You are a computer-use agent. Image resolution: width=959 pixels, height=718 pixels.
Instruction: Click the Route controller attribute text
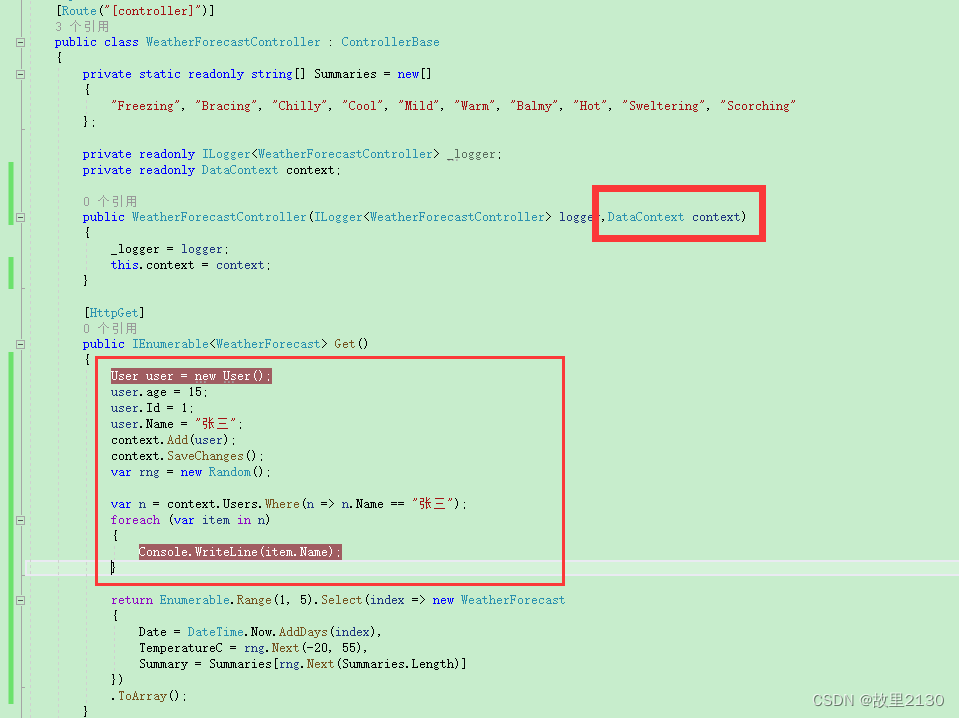(x=137, y=9)
